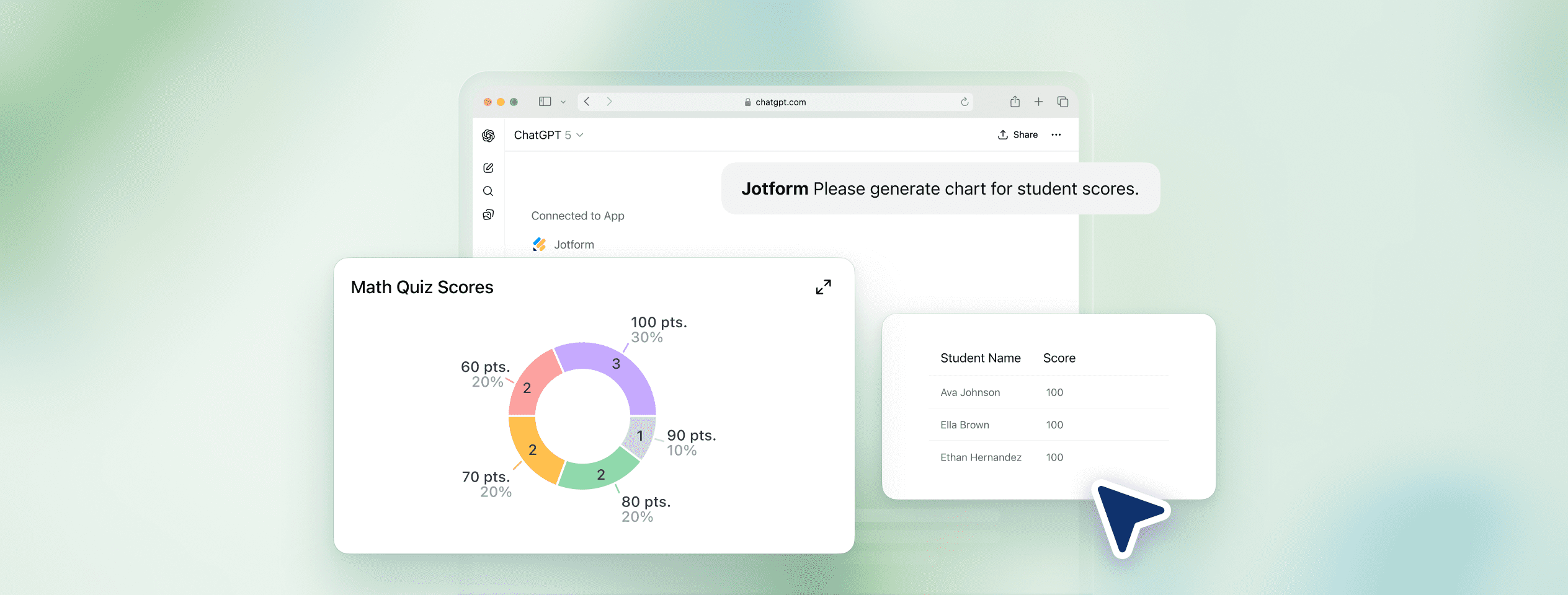Open a new browser tab with plus icon

[x=1038, y=101]
